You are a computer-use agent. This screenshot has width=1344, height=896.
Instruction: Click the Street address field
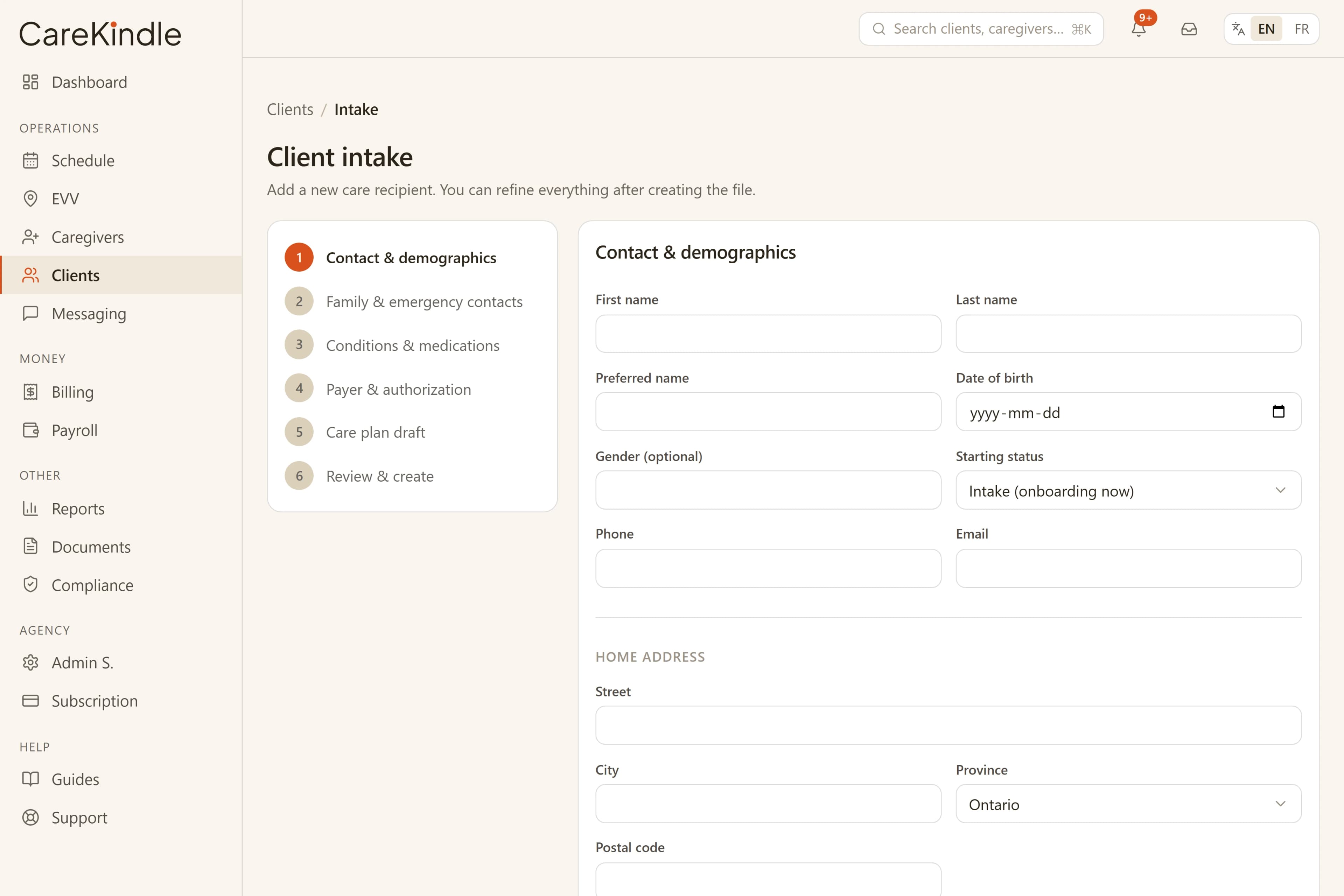[x=948, y=725]
